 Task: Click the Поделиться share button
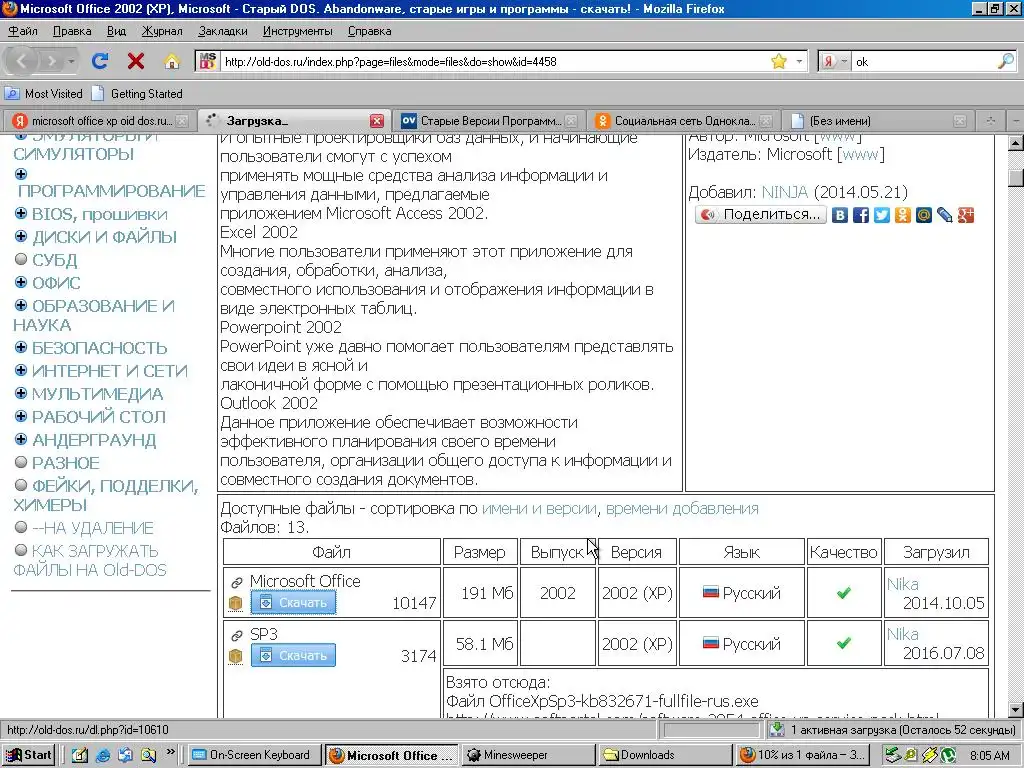[x=761, y=214]
